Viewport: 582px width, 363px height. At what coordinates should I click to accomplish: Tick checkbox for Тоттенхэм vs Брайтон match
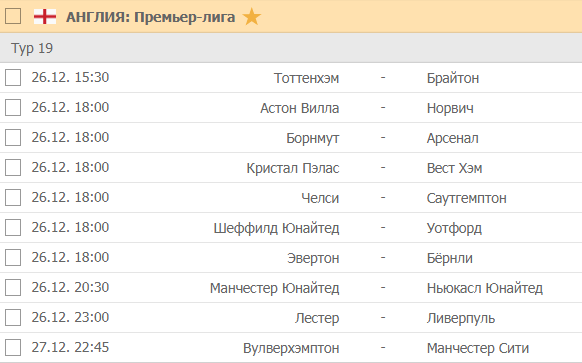pos(13,78)
